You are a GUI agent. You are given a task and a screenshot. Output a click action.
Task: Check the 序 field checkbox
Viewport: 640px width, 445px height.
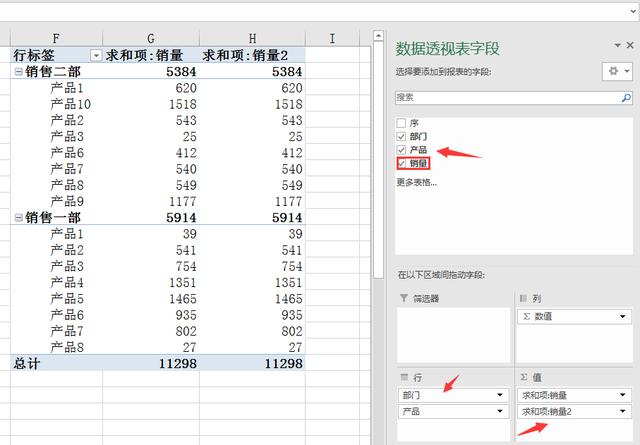[401, 123]
